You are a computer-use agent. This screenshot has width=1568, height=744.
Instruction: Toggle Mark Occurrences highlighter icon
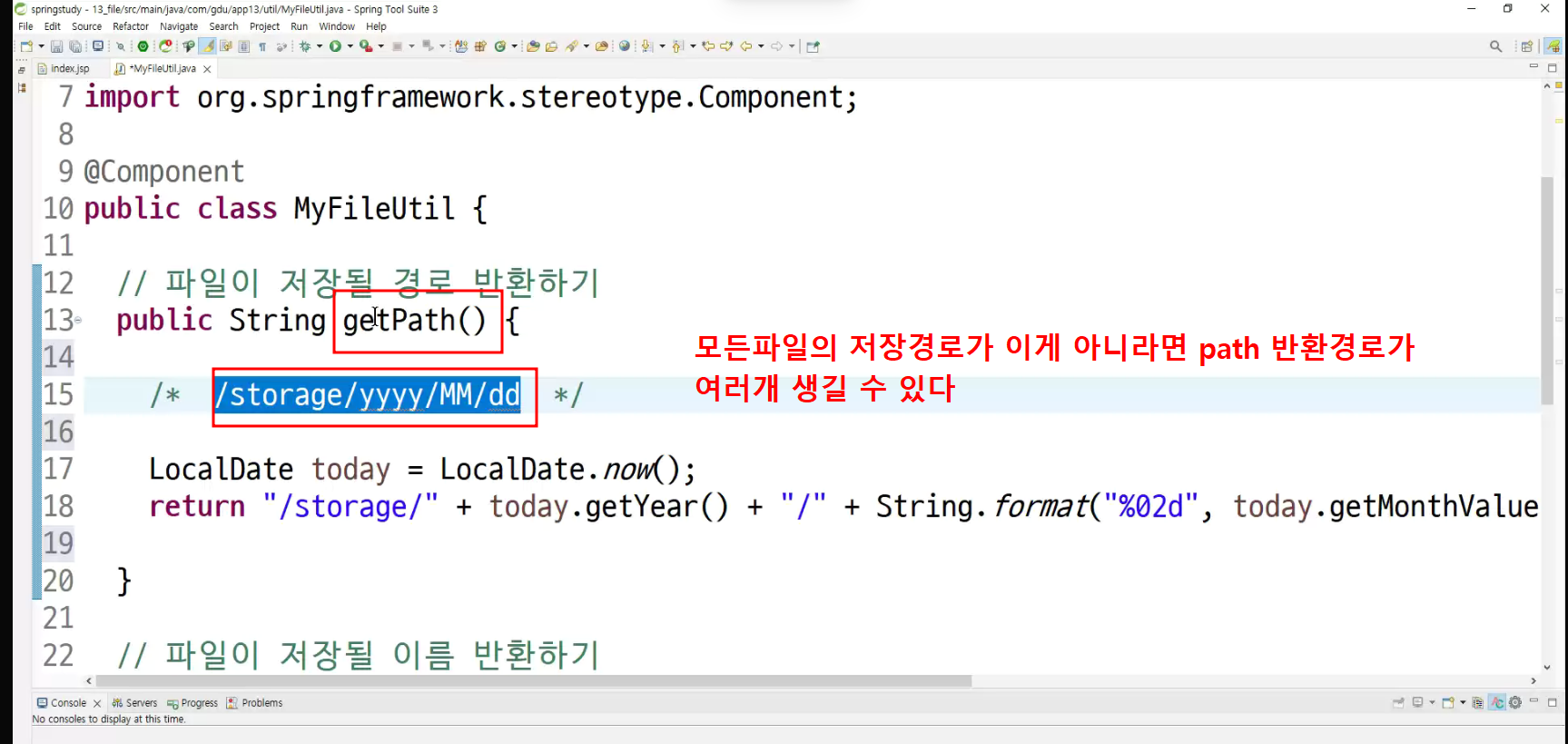[x=208, y=46]
